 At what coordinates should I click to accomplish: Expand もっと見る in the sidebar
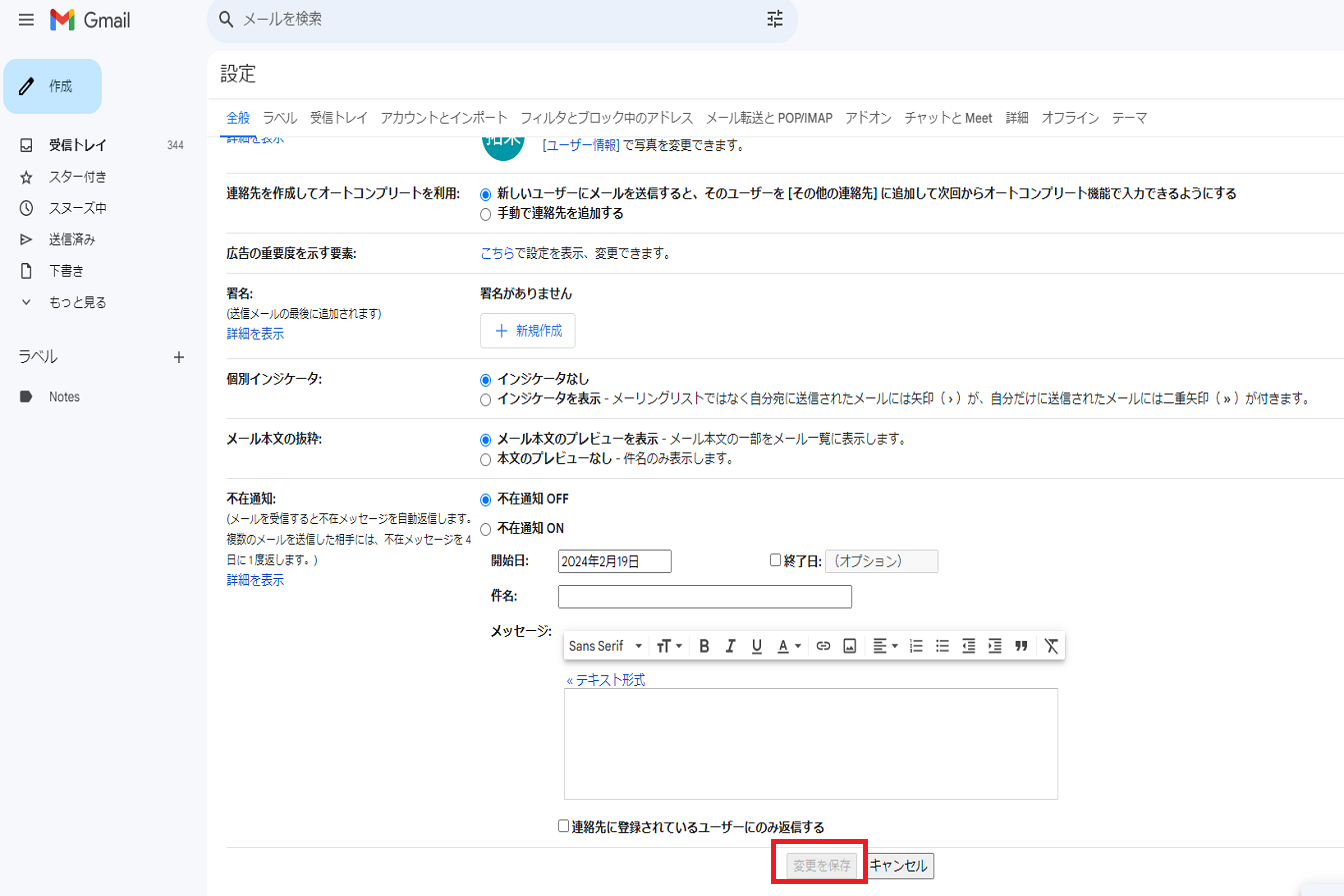pos(77,302)
